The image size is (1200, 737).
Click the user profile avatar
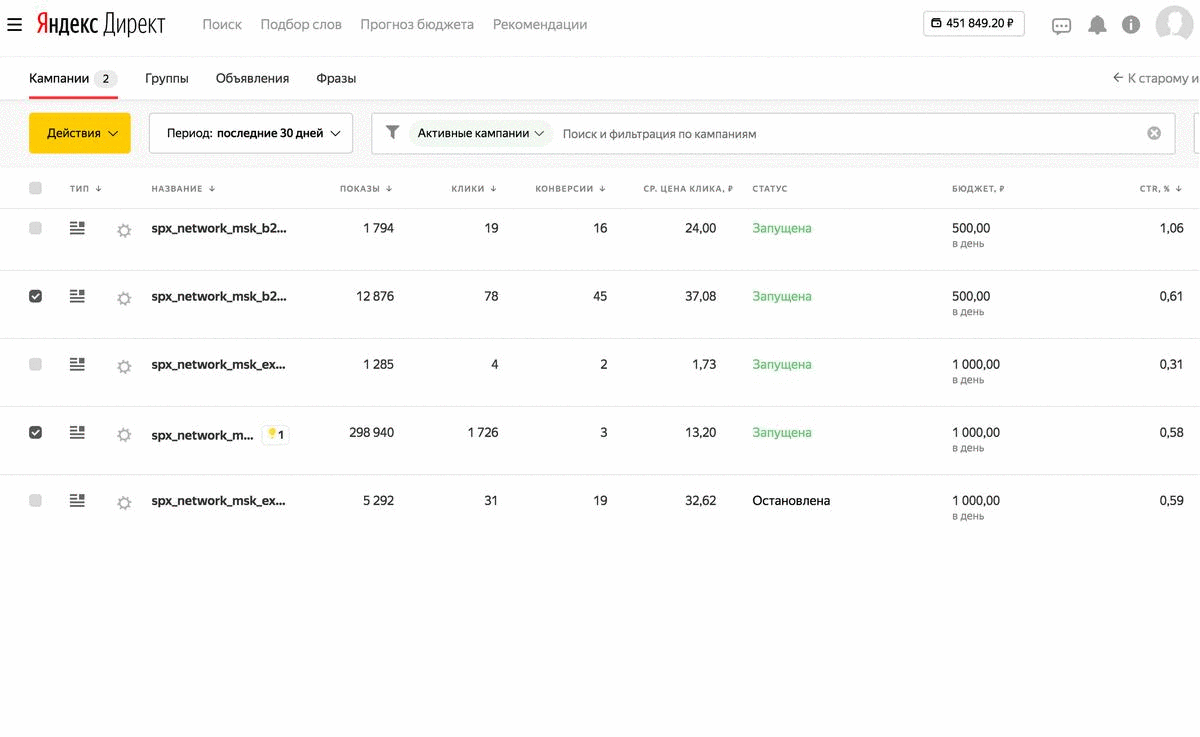[1174, 24]
